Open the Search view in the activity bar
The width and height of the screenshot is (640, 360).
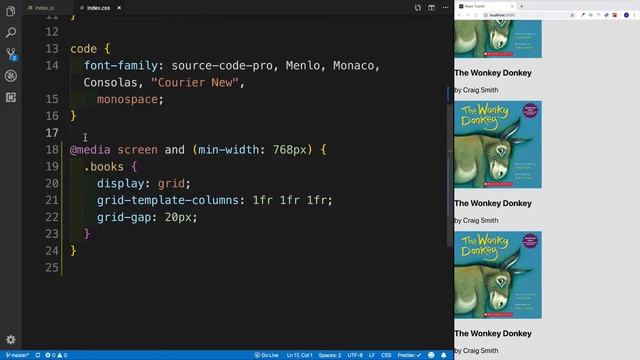[x=11, y=32]
